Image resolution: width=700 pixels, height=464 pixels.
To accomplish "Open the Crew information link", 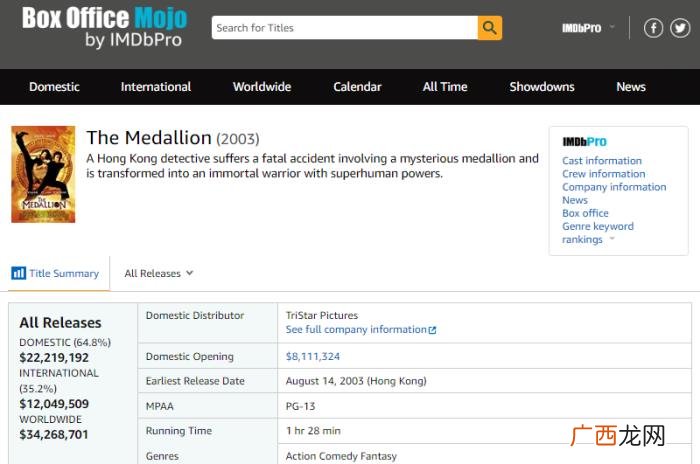I will click(x=604, y=174).
